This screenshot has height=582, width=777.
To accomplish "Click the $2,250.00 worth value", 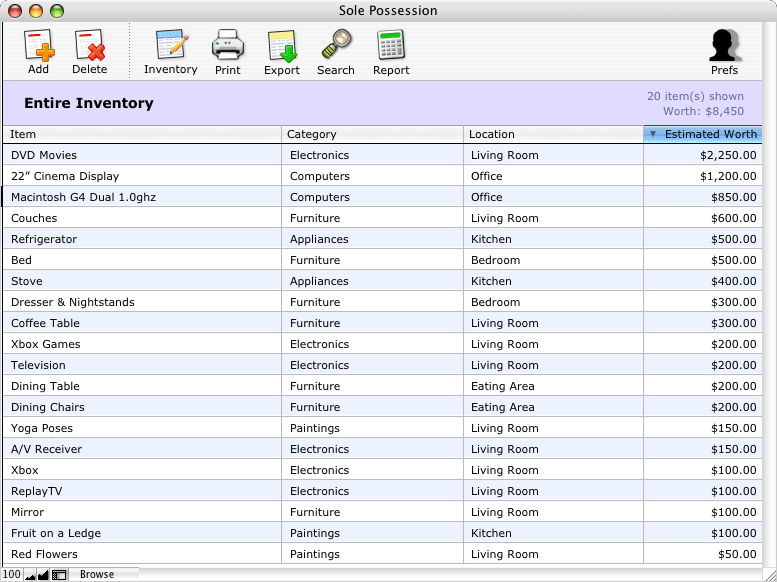I will (x=728, y=156).
